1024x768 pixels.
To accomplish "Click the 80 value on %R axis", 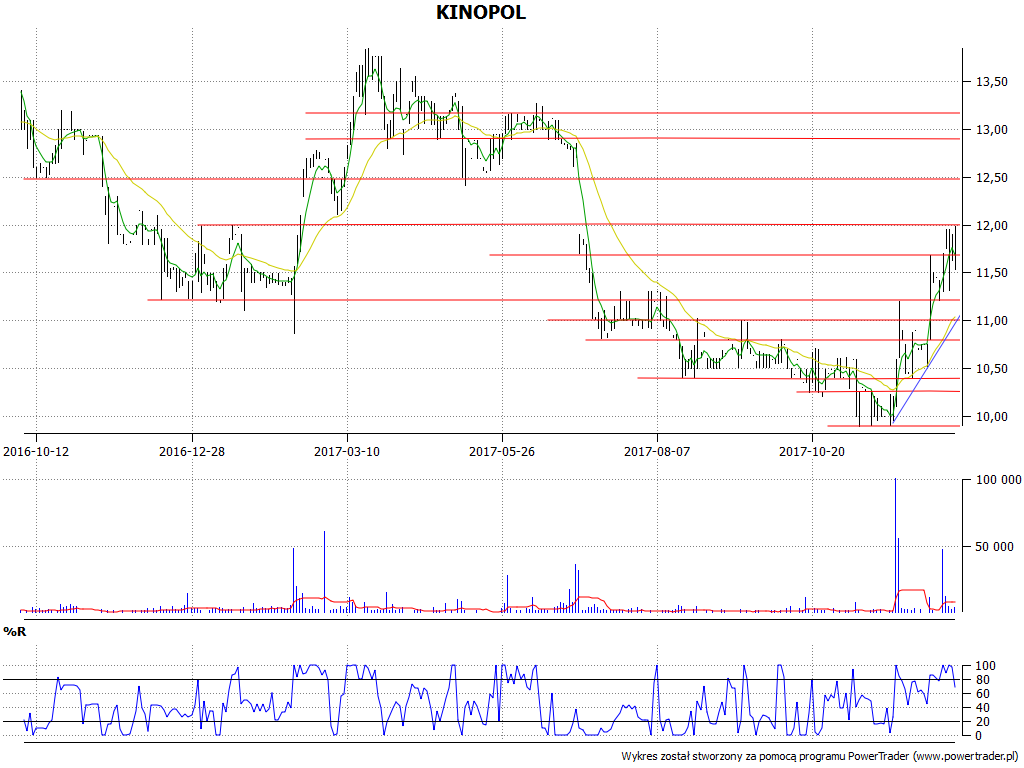I will (x=985, y=680).
